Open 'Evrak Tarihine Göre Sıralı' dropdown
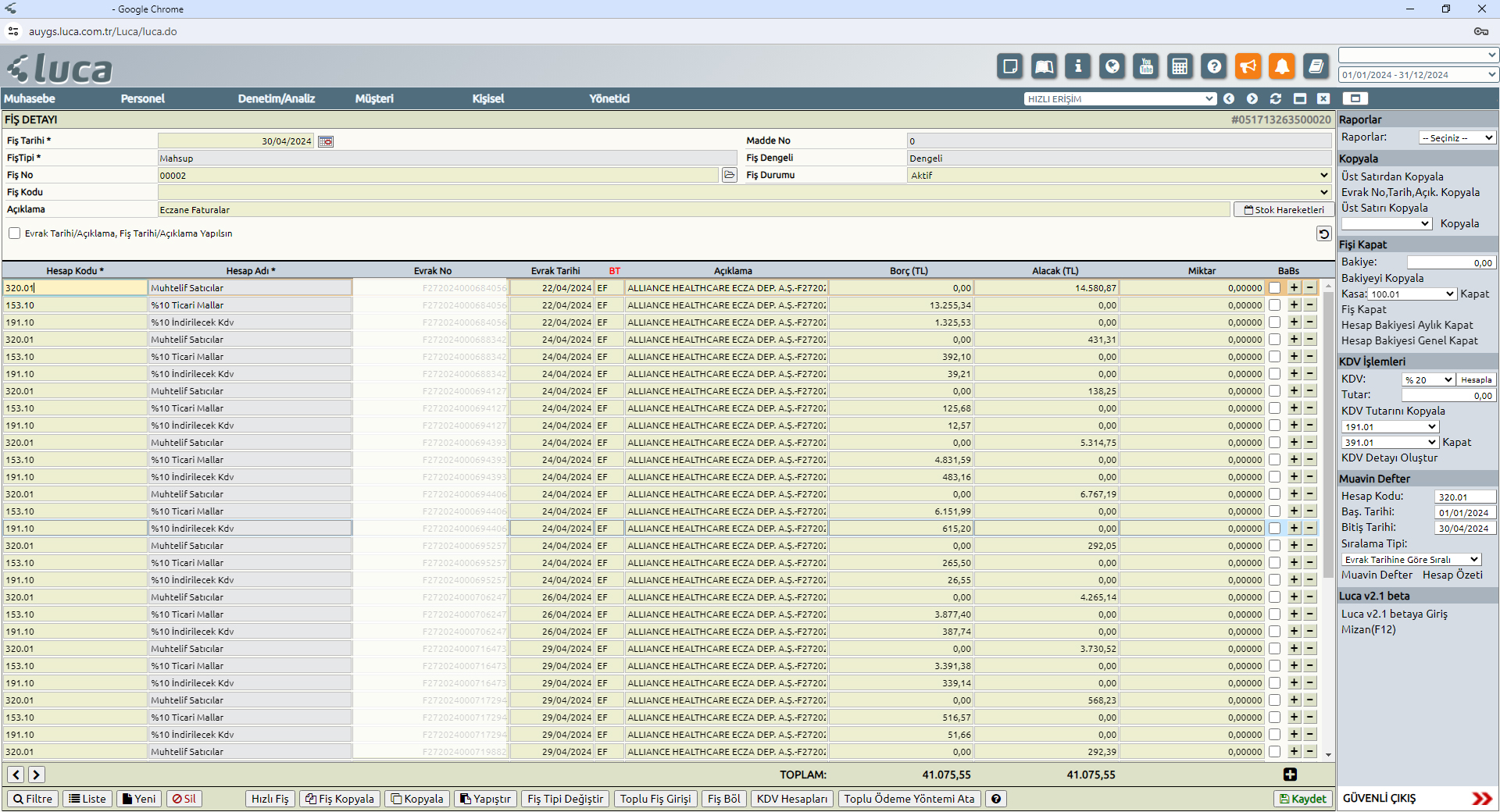Screen dimensions: 1500x812 1411,559
